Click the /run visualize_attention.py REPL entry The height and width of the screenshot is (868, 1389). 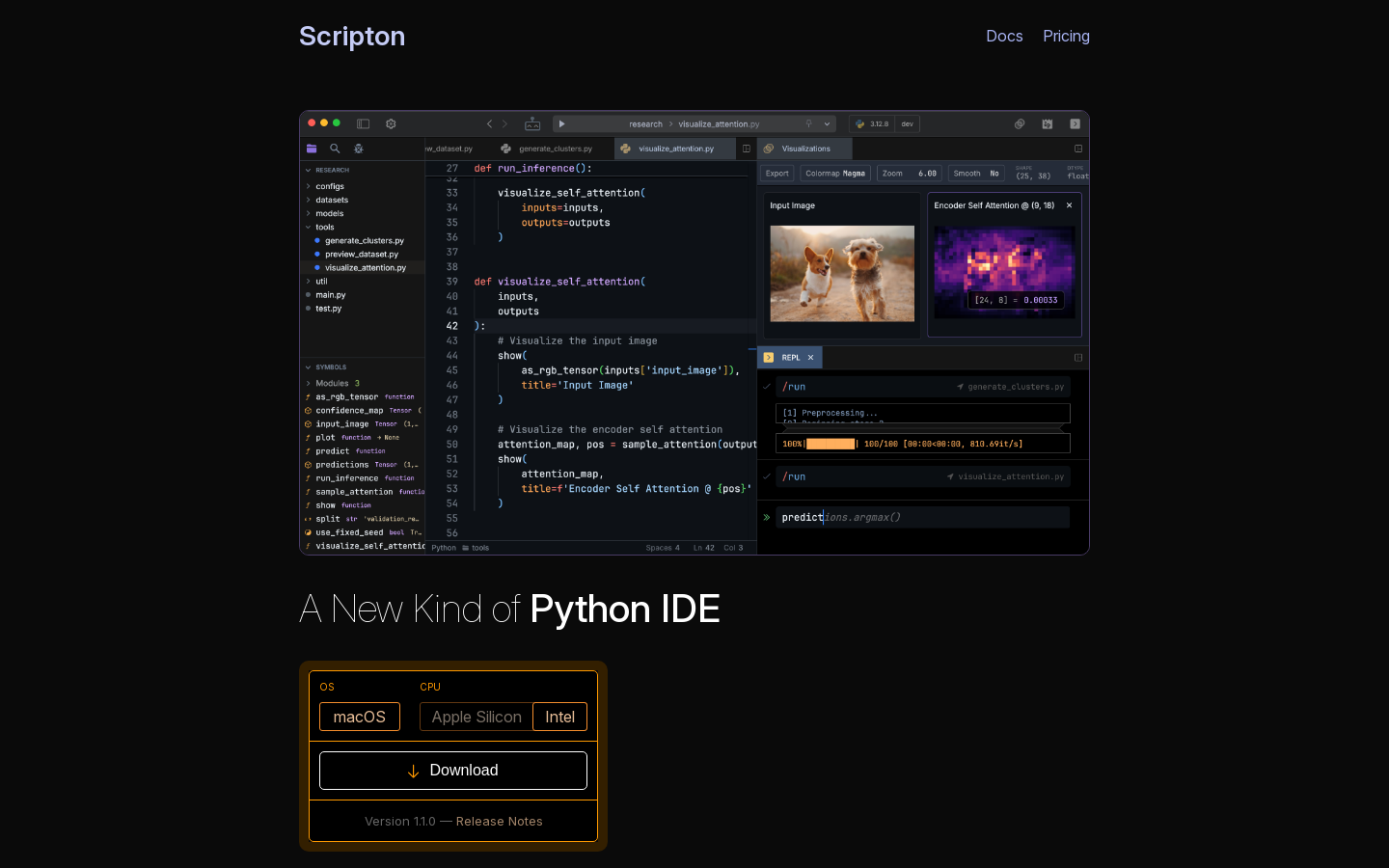click(x=922, y=476)
